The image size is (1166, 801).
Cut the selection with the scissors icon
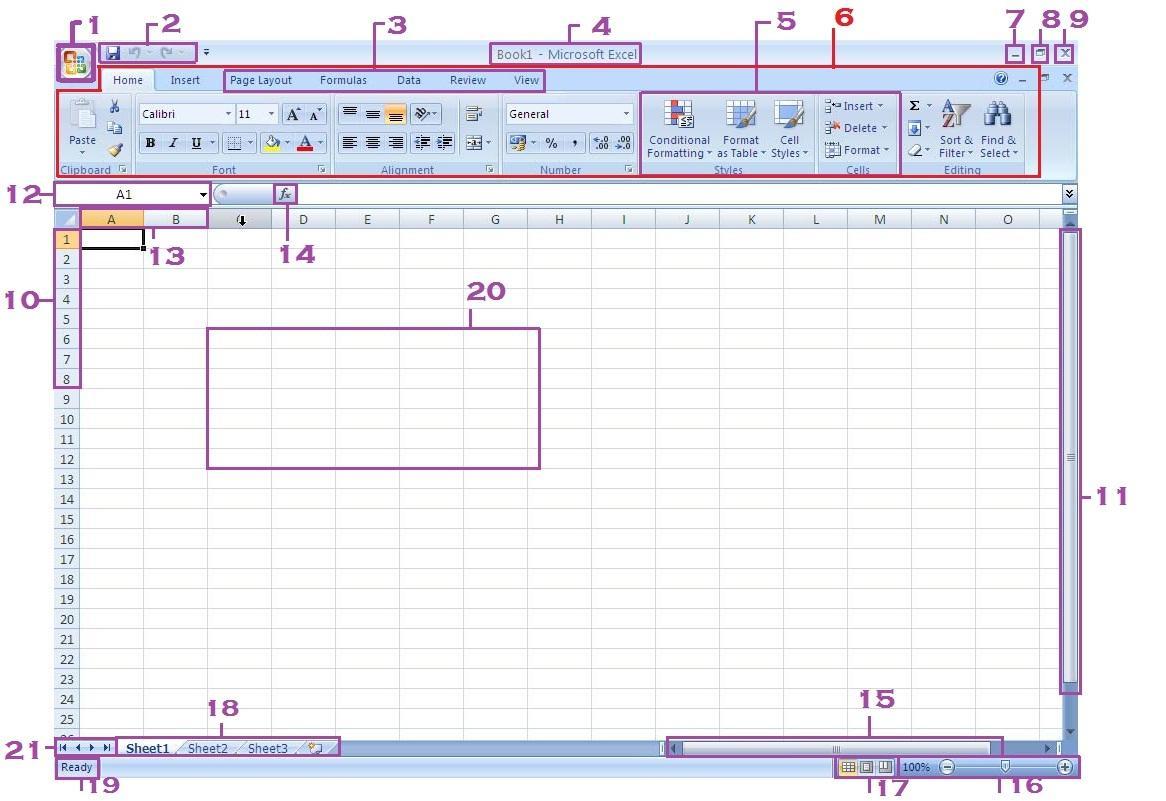[115, 107]
